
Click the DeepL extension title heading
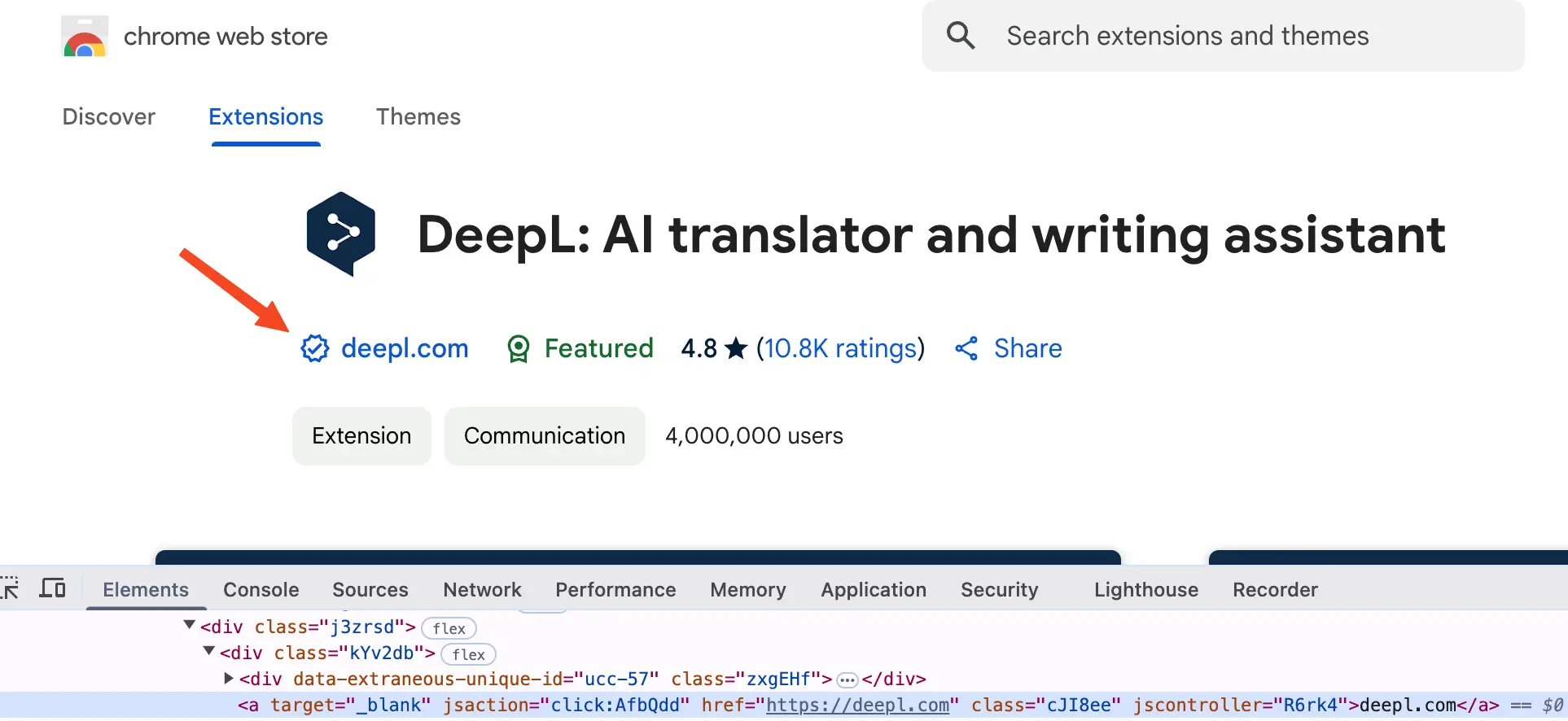(931, 235)
